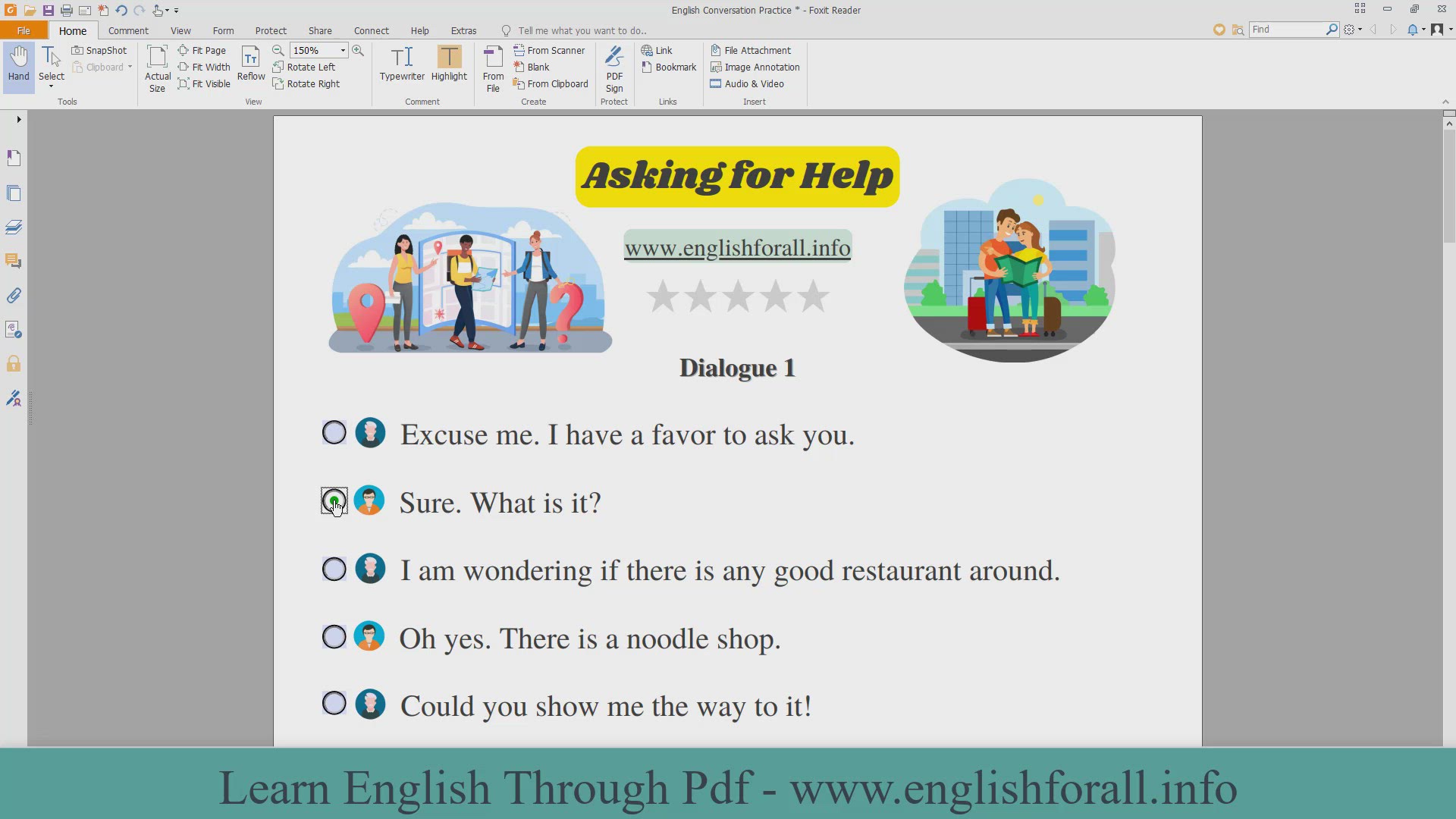Open the 150% zoom level dropdown

pyautogui.click(x=343, y=50)
